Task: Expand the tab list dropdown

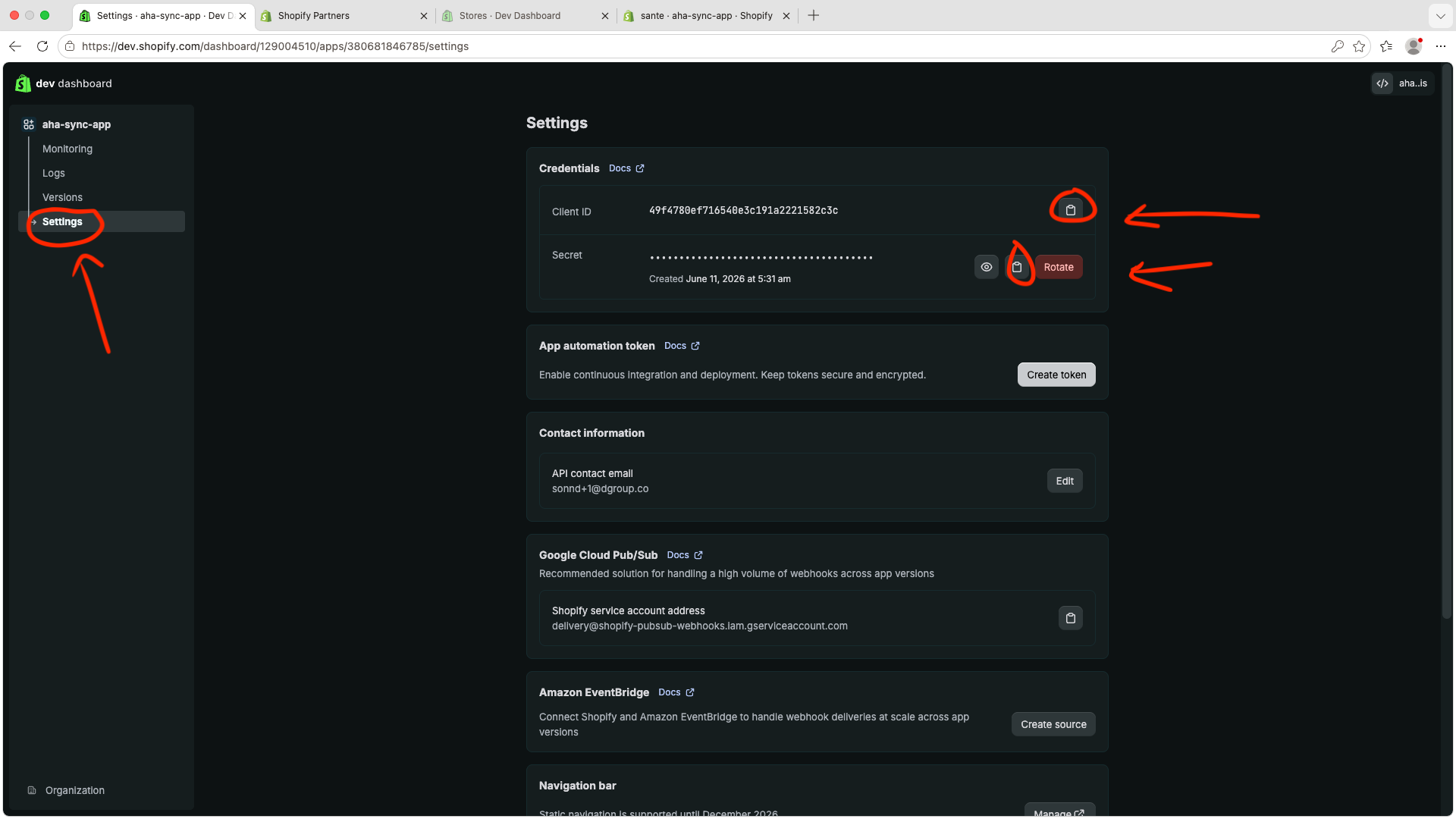Action: click(x=1440, y=15)
